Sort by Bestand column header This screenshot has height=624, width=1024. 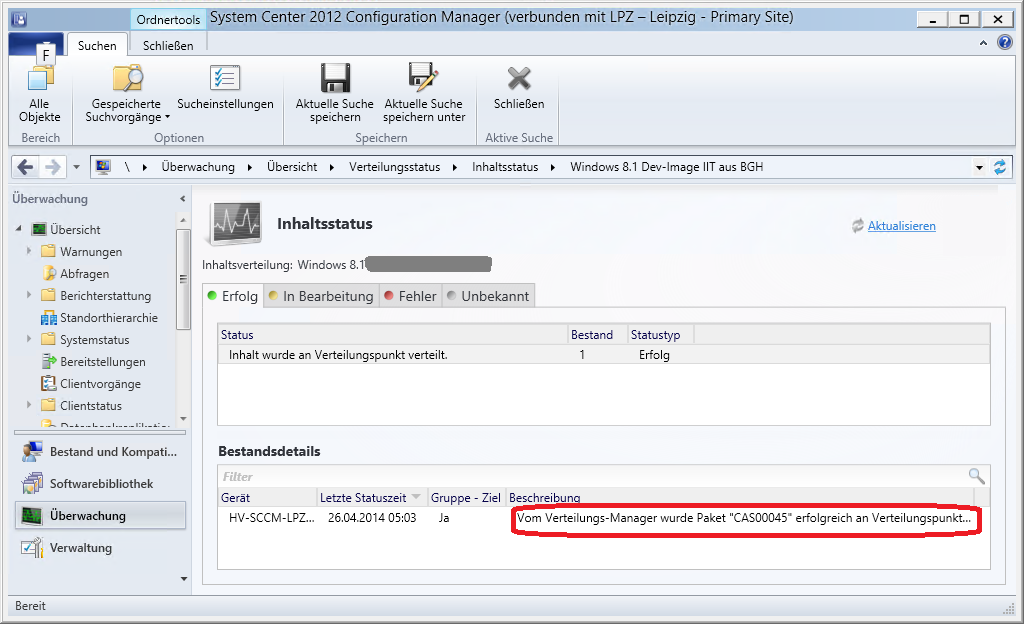coord(598,335)
